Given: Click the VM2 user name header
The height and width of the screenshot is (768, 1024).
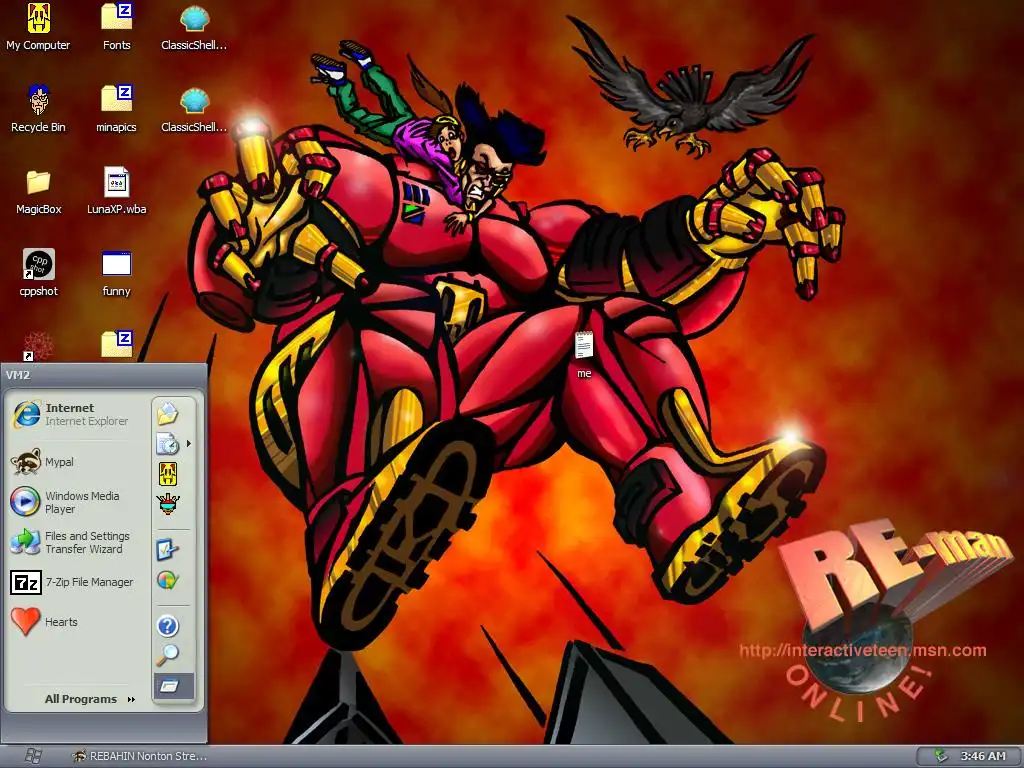Looking at the screenshot, I should pos(18,375).
